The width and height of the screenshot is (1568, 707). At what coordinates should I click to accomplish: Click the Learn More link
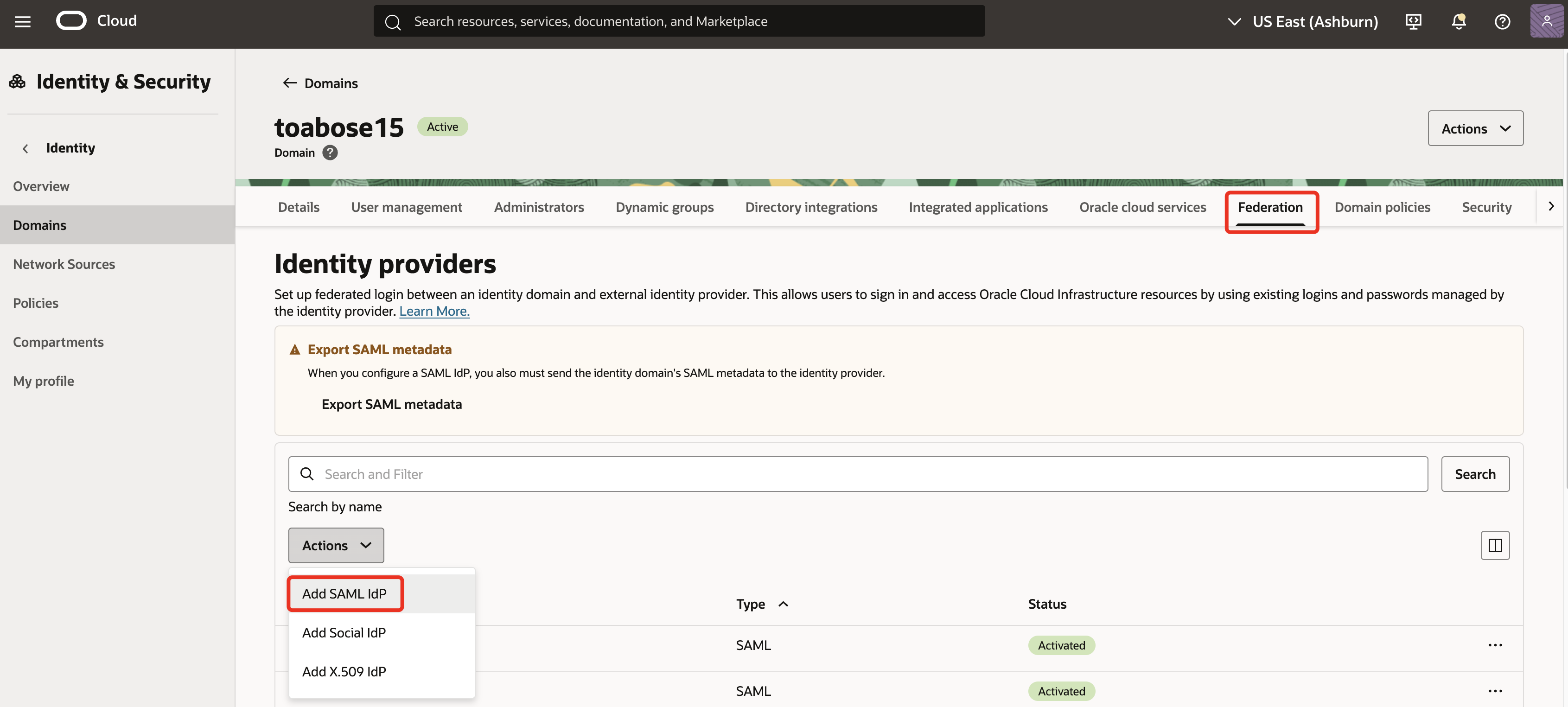pyautogui.click(x=433, y=311)
